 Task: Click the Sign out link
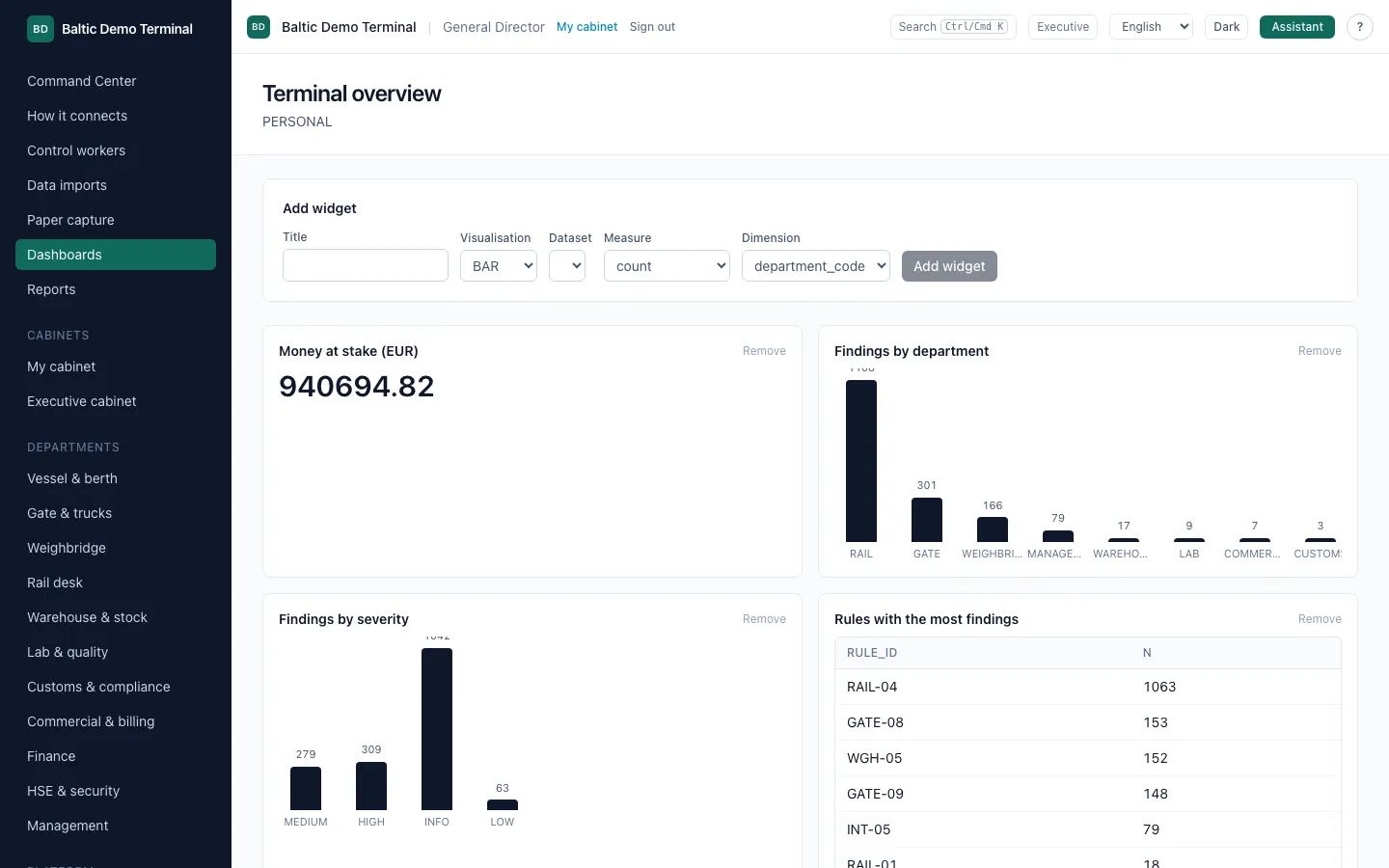pos(652,27)
